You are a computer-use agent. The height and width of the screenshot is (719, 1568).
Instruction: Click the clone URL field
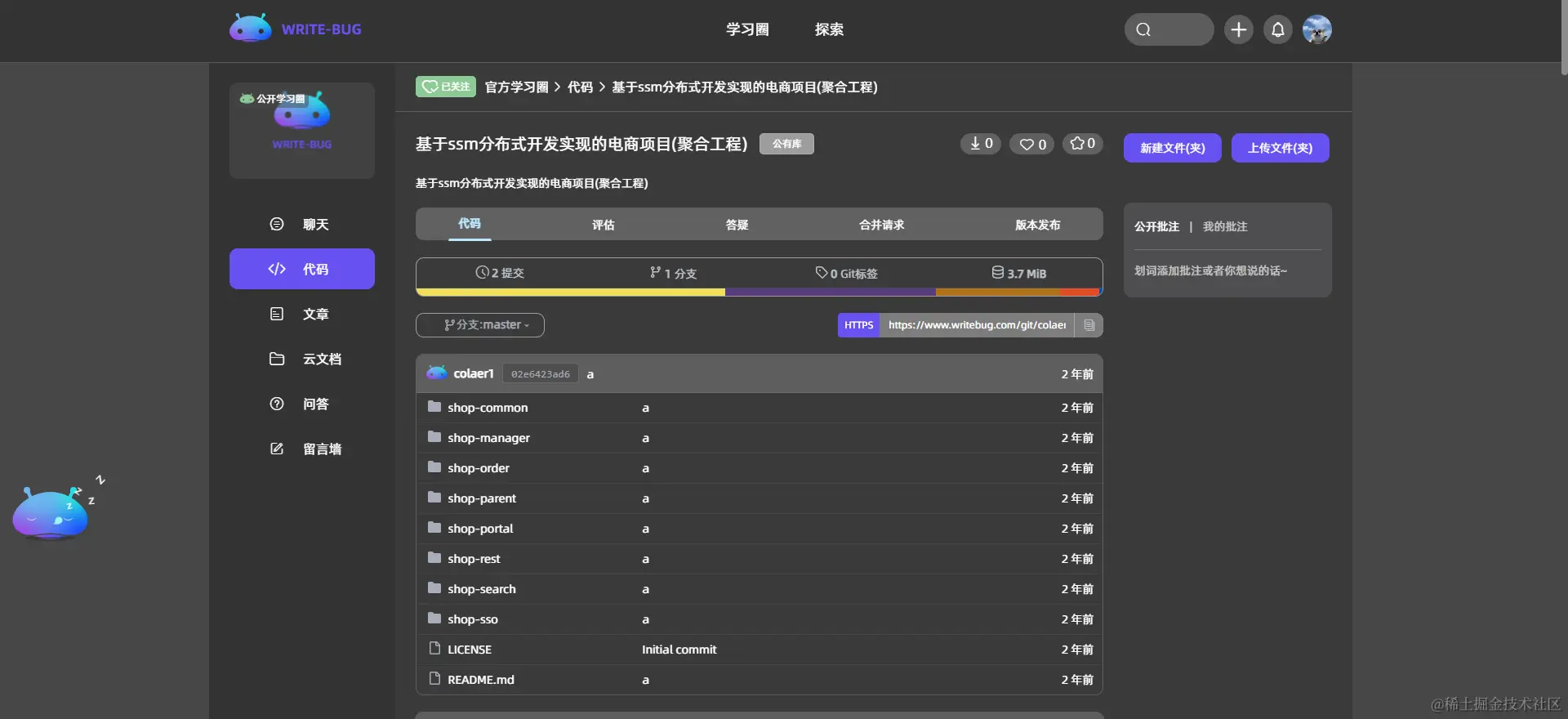point(977,325)
